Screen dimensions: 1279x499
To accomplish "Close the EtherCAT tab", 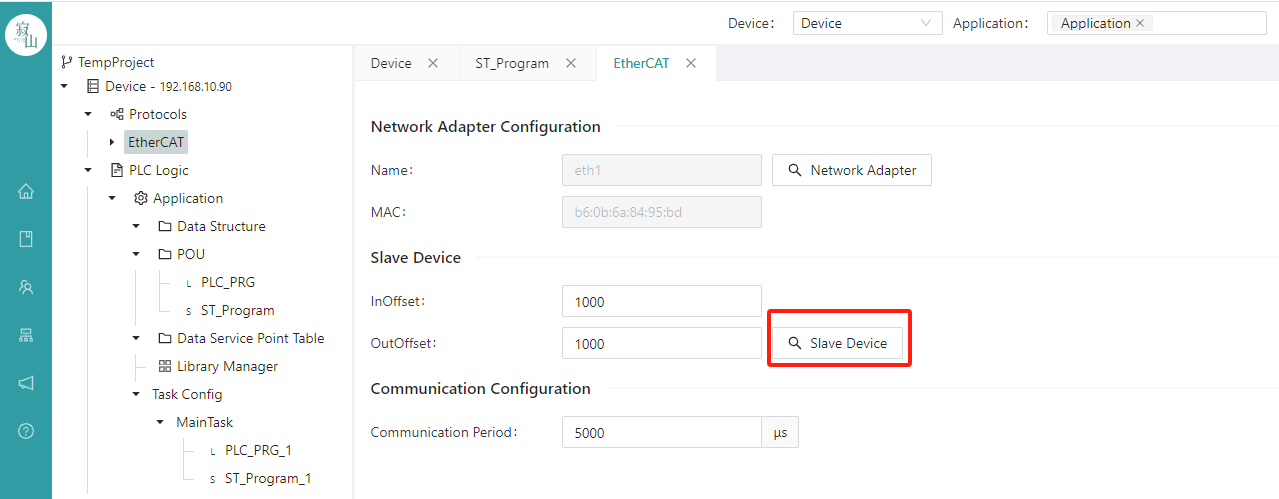I will [x=691, y=63].
